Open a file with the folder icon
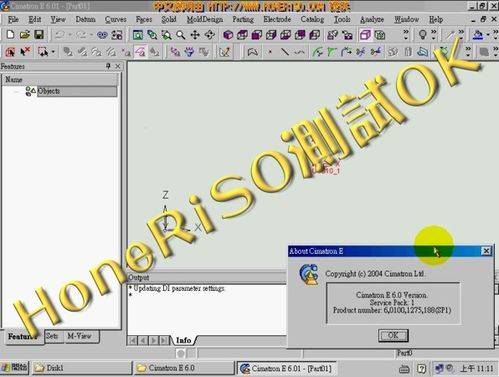This screenshot has height=377, width=499. point(25,35)
